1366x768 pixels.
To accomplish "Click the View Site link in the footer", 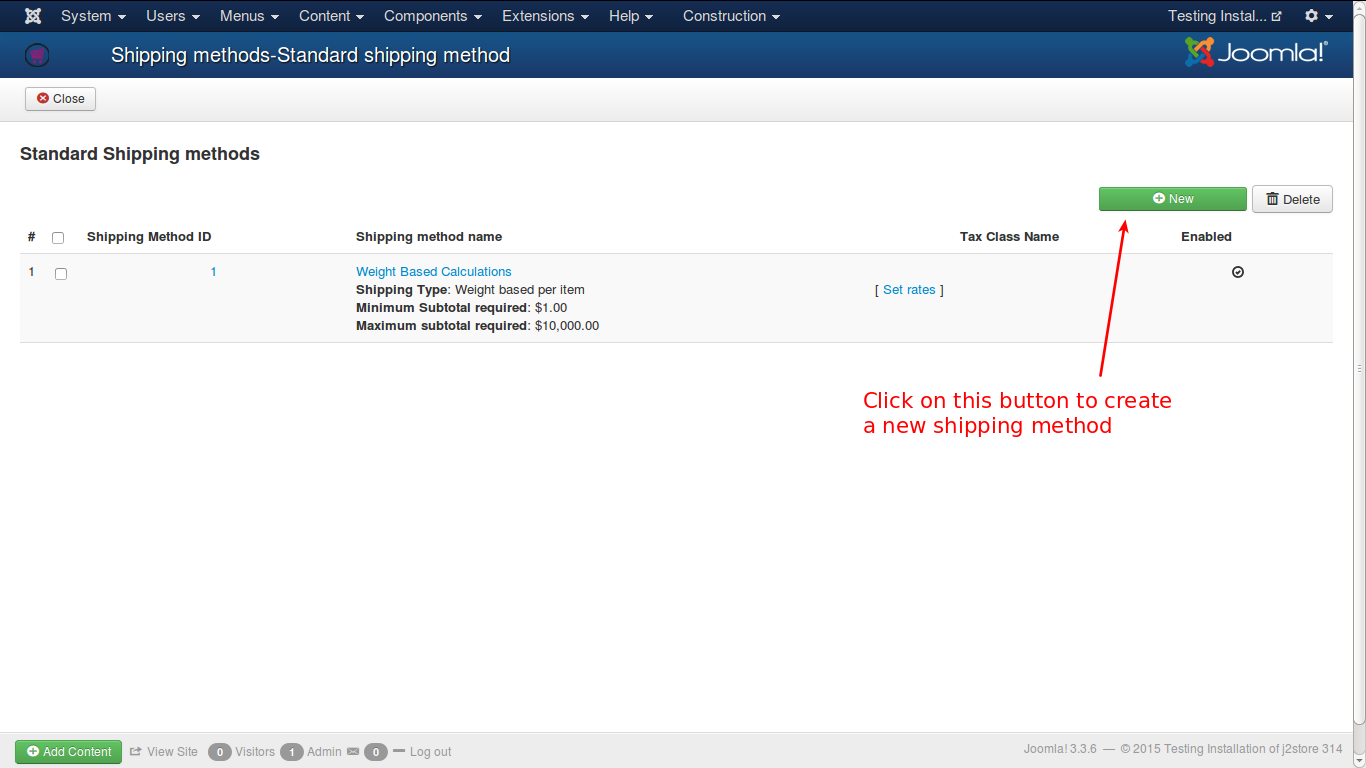I will click(164, 752).
